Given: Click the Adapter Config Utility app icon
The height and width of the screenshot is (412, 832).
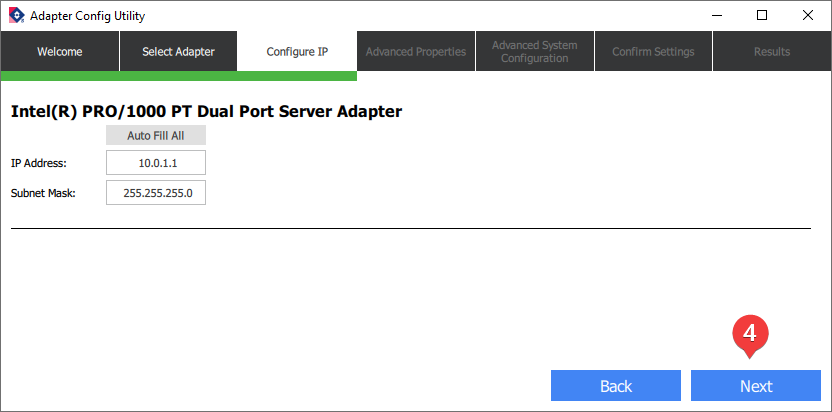Looking at the screenshot, I should (16, 15).
